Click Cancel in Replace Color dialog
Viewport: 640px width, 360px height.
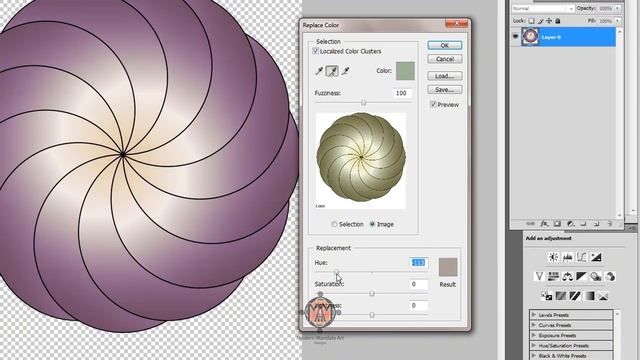[x=445, y=59]
